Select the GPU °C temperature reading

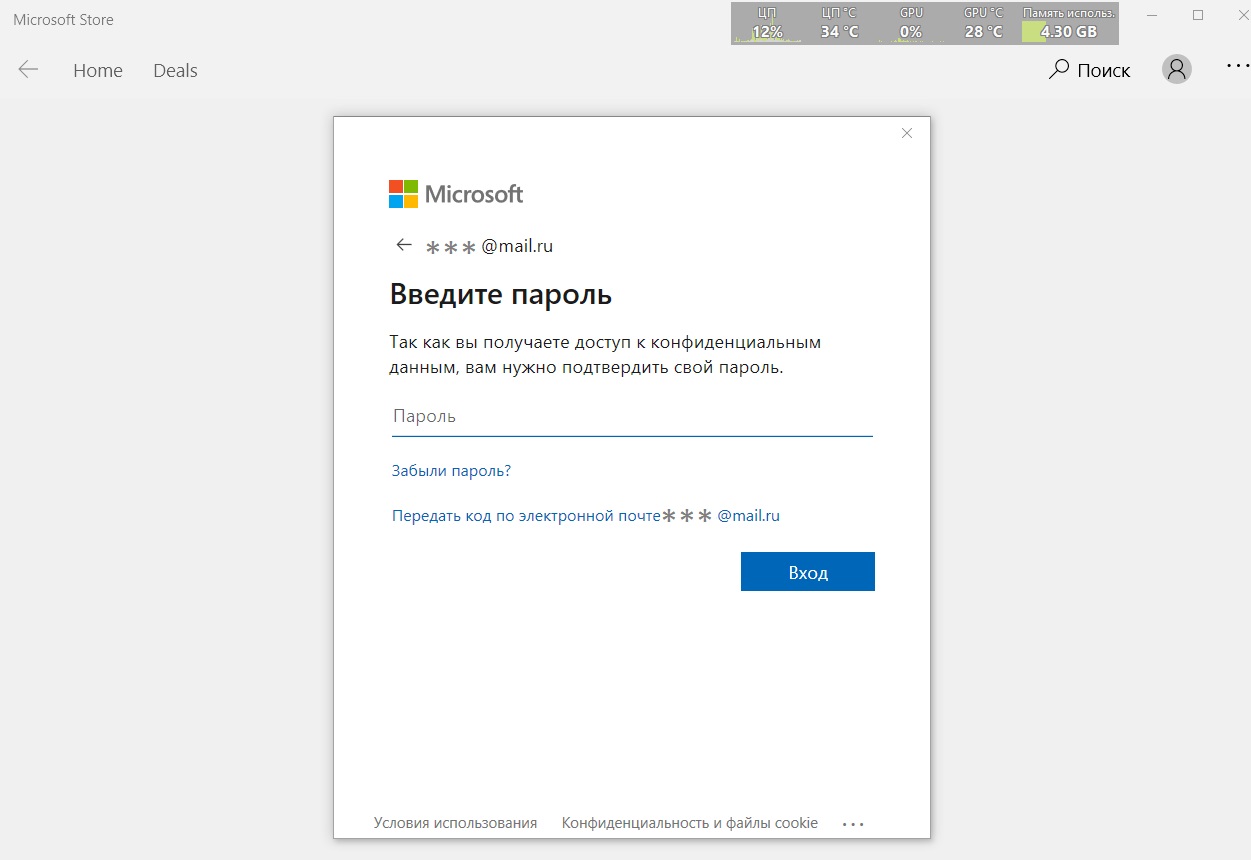tap(983, 23)
